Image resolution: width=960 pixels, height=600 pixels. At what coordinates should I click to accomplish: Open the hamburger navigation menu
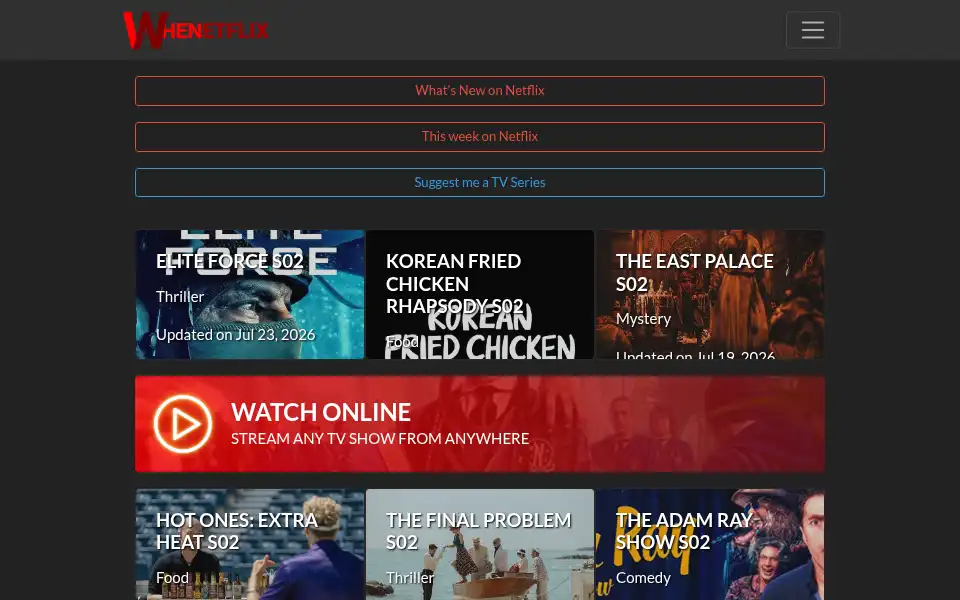point(812,30)
